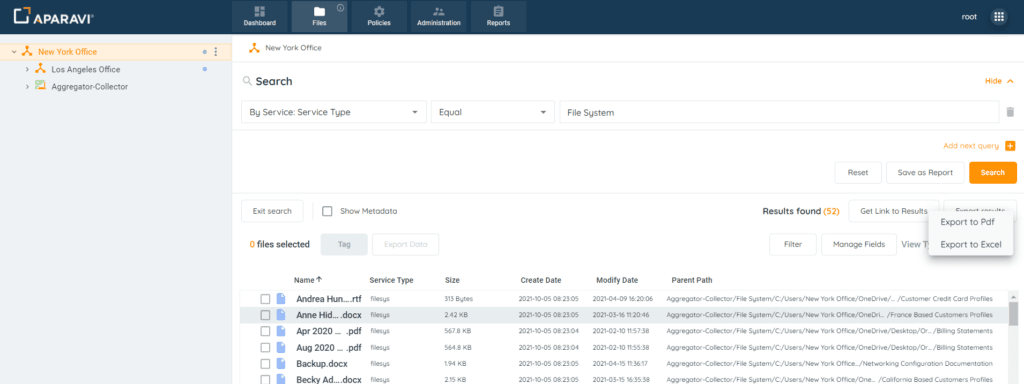The height and width of the screenshot is (384, 1024).
Task: Select Aggregator-Collector in the tree
Action: 89,86
